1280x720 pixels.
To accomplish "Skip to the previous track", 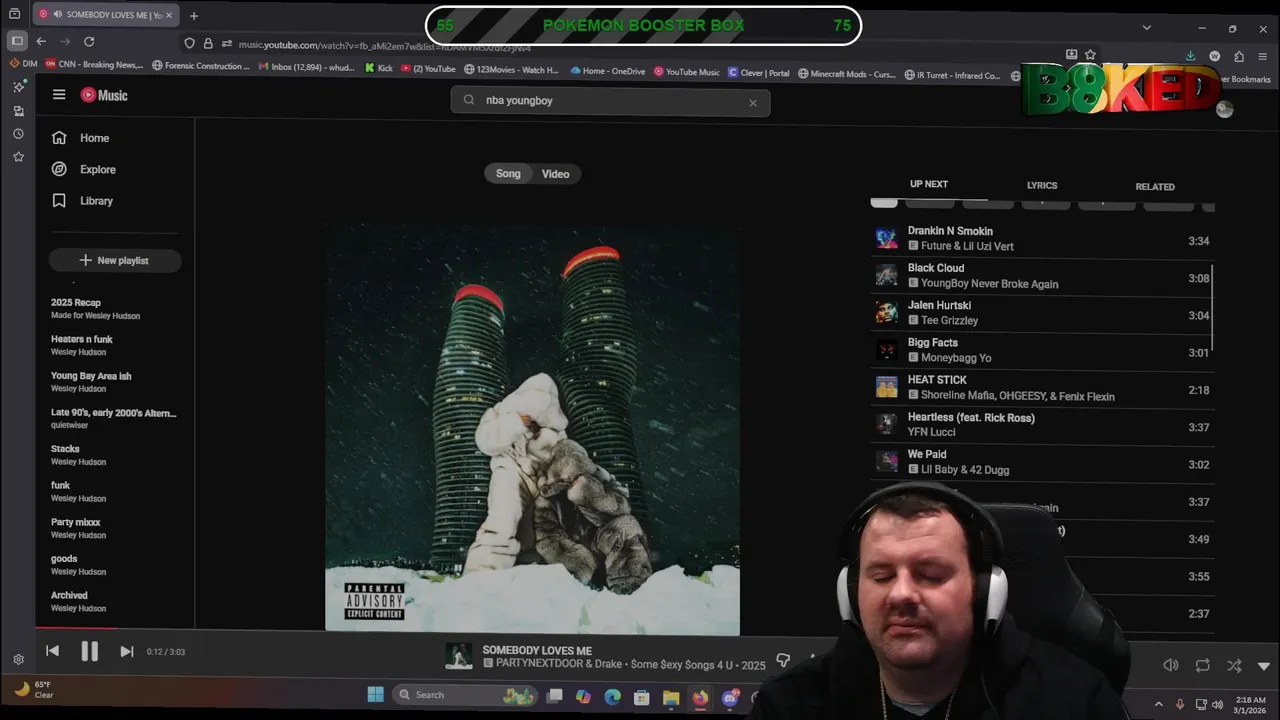I will [52, 651].
